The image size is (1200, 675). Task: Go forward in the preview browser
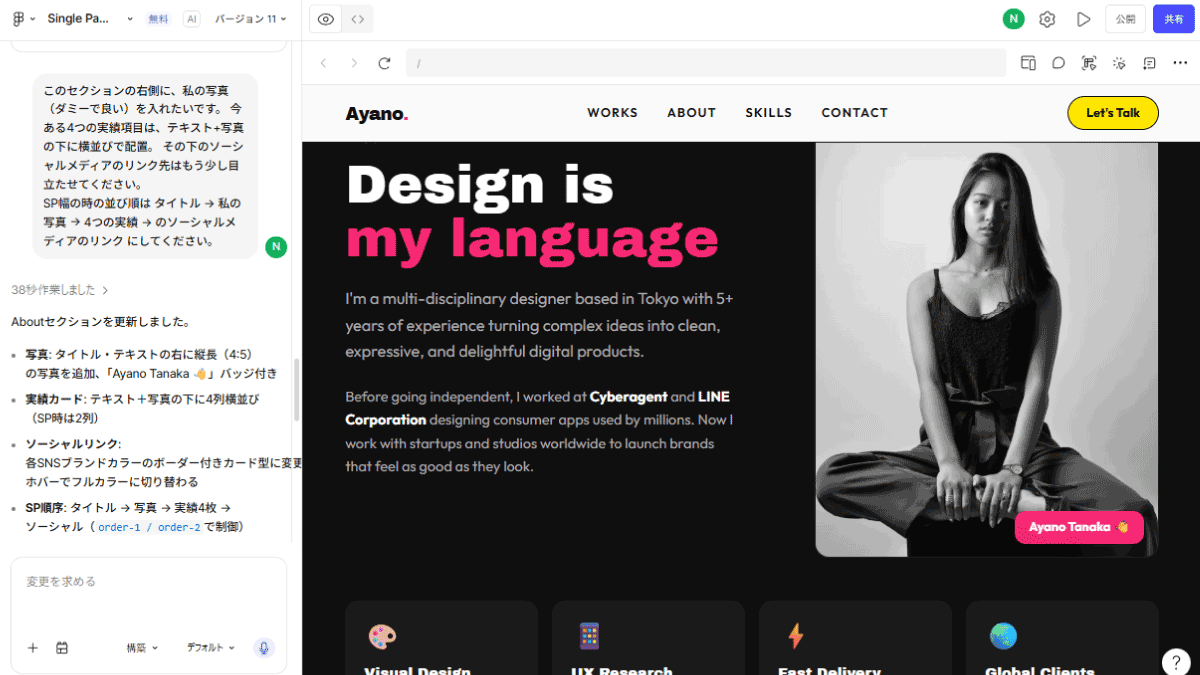[353, 63]
